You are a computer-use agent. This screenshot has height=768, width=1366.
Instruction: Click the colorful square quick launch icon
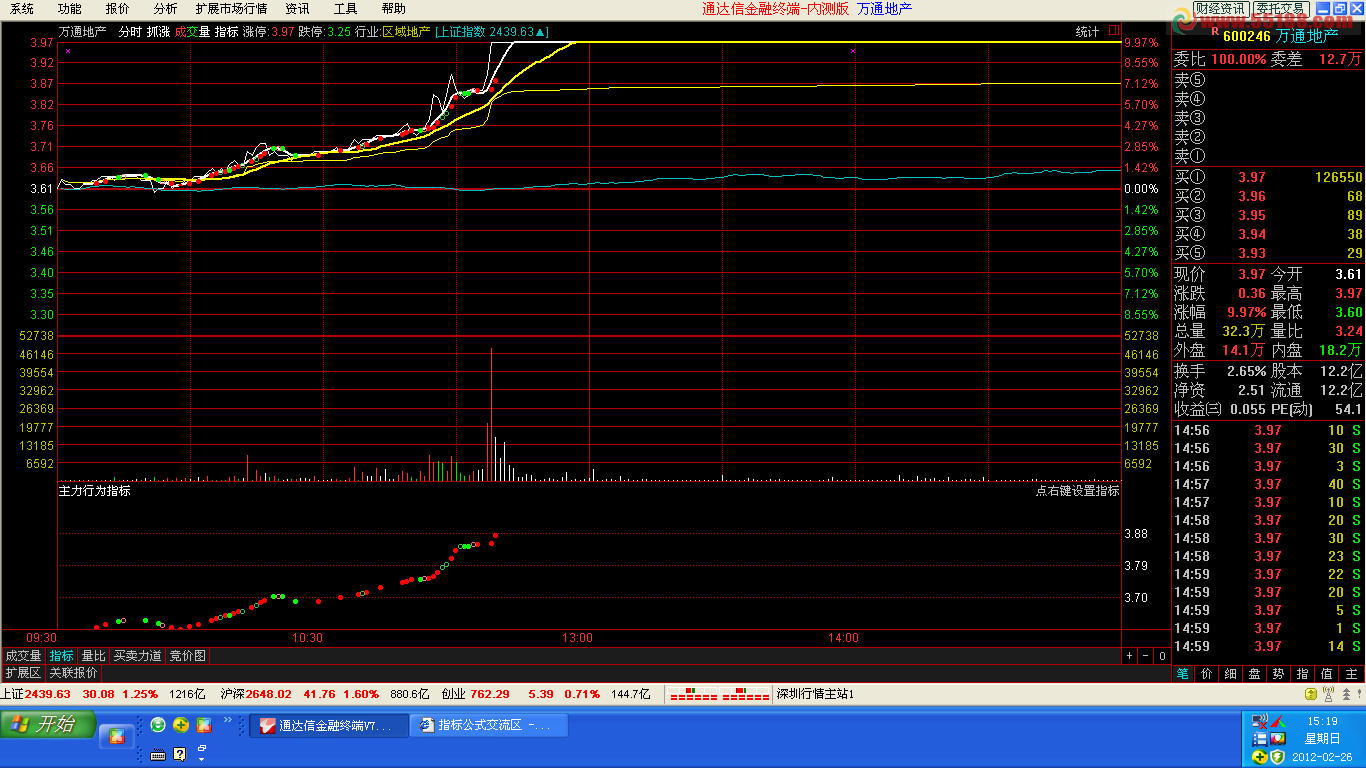pos(203,725)
